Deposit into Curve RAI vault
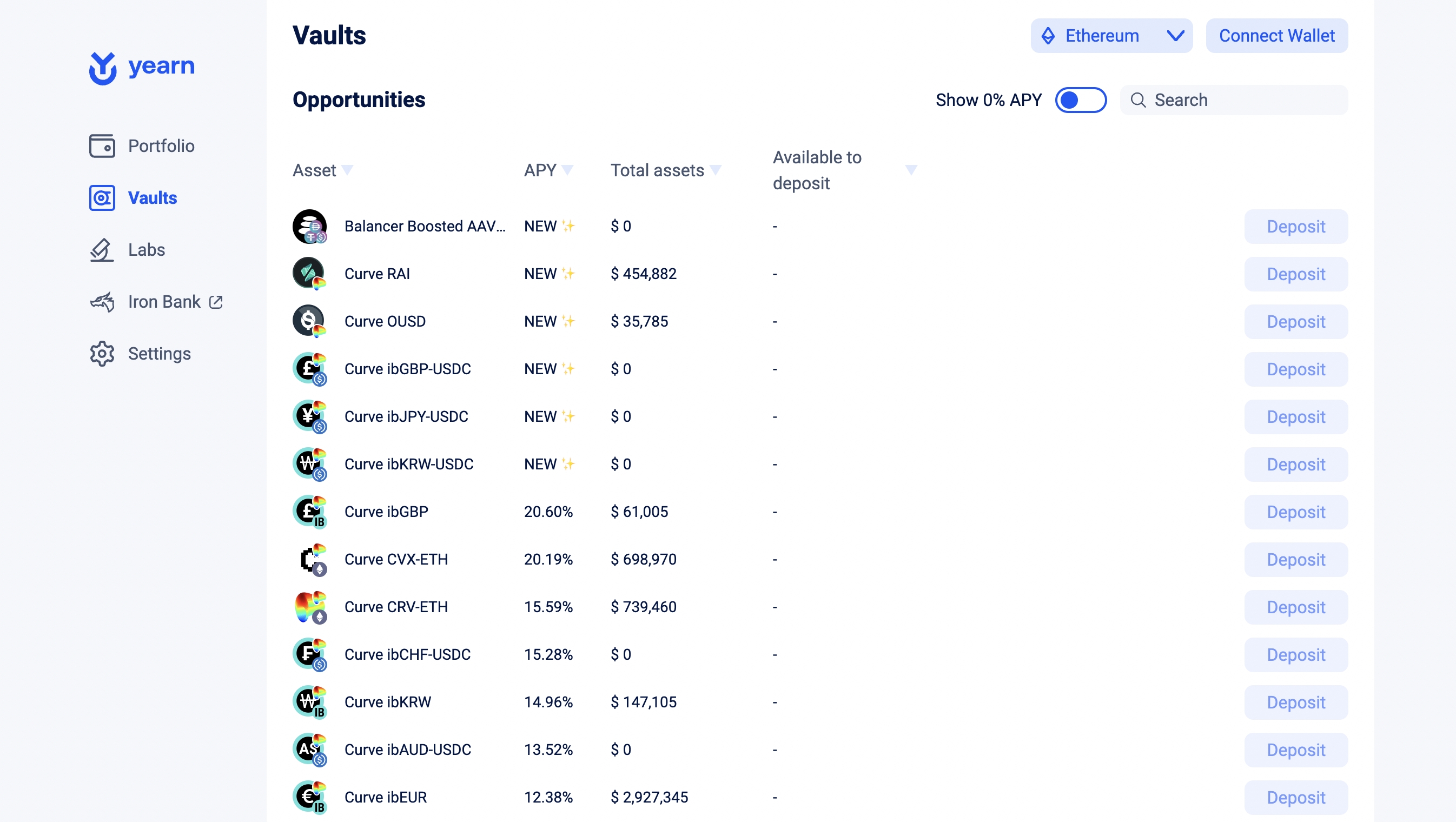The width and height of the screenshot is (1456, 822). pyautogui.click(x=1295, y=274)
